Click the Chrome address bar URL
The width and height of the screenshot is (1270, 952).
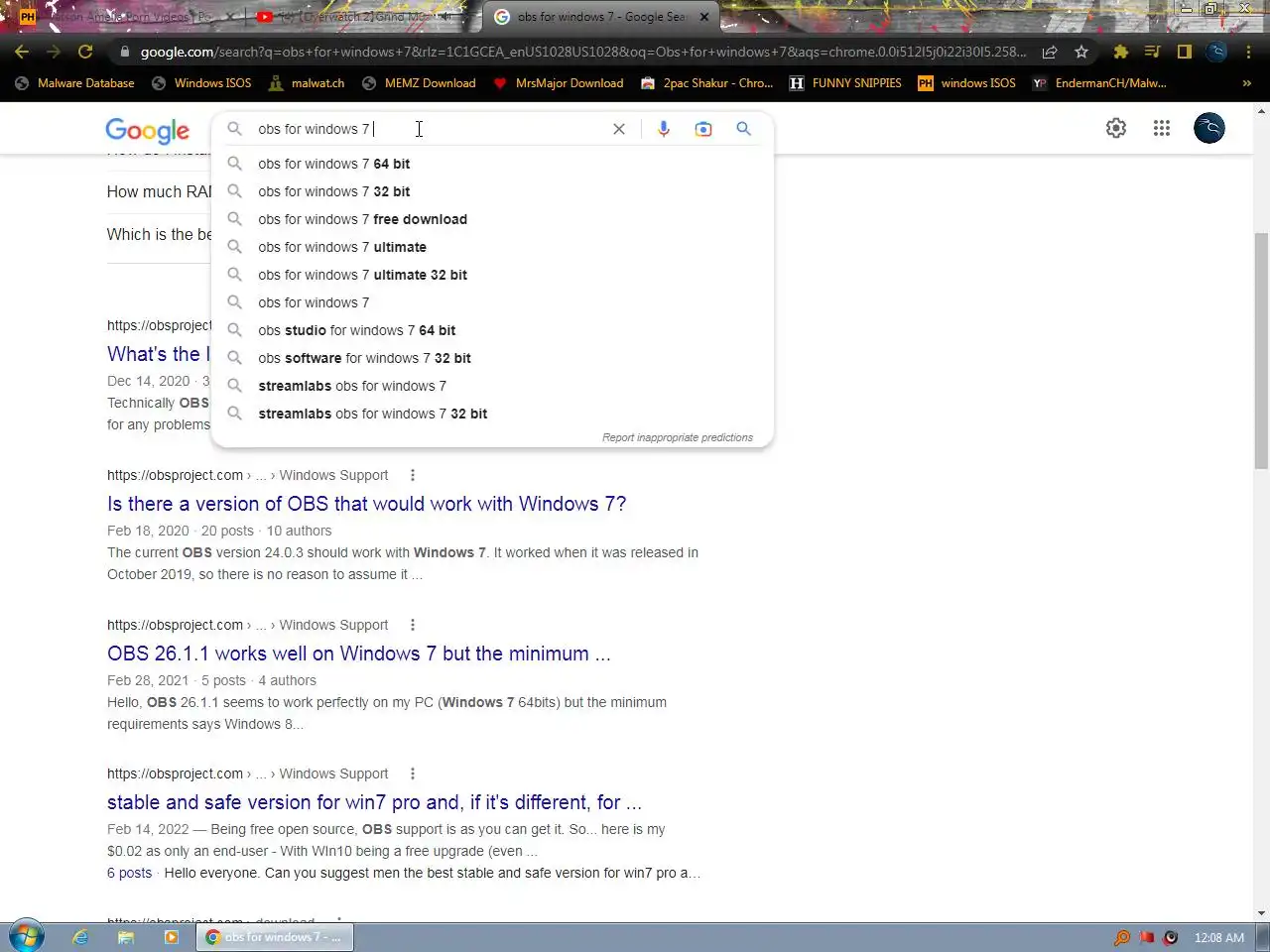582,52
